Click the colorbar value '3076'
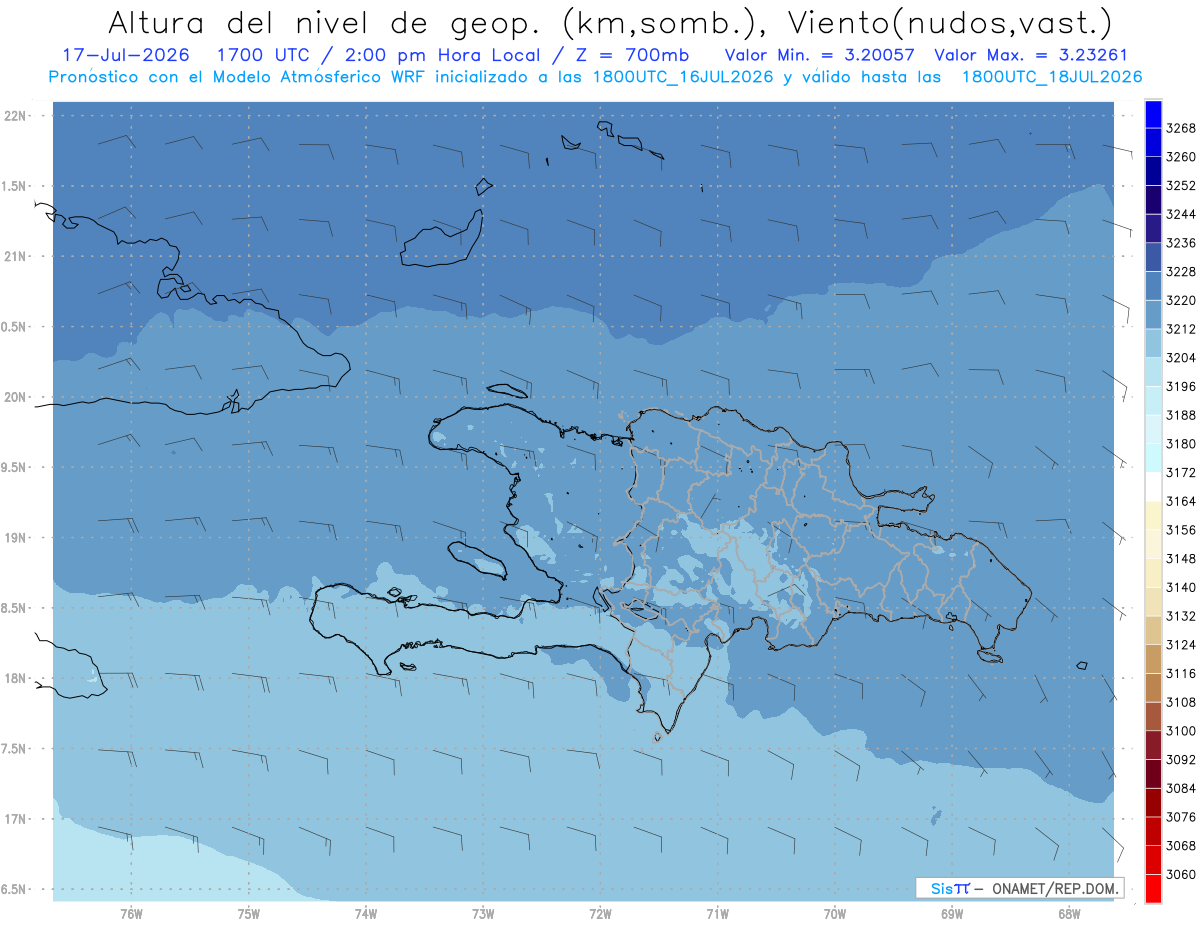The width and height of the screenshot is (1200, 927). point(1181,817)
